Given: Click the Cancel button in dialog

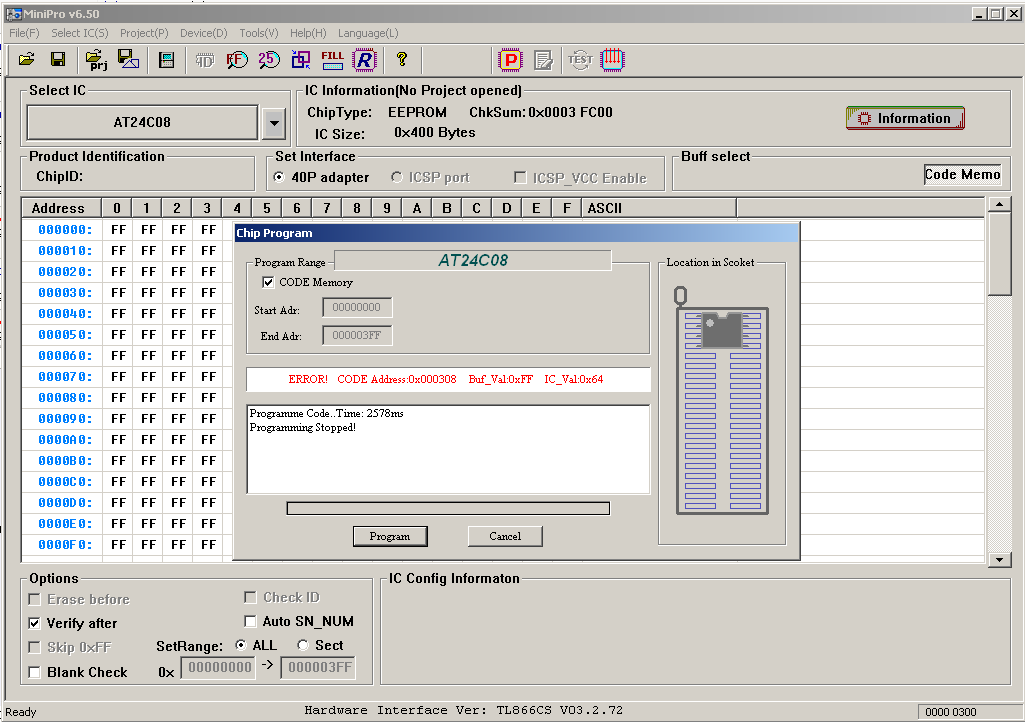Looking at the screenshot, I should [505, 536].
